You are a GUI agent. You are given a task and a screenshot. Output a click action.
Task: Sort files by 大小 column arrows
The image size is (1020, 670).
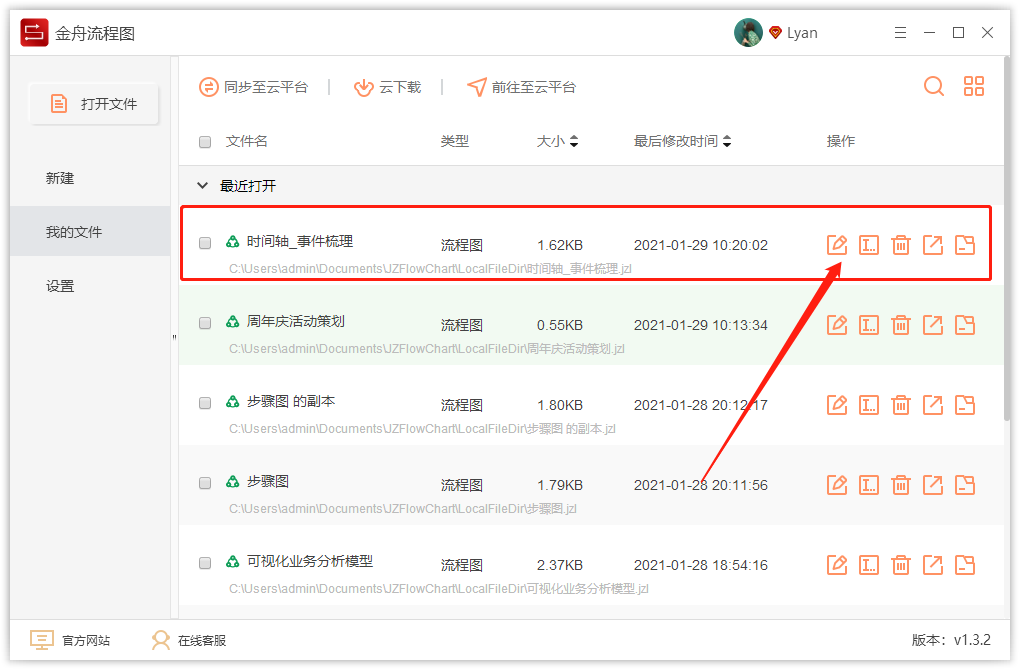coord(574,141)
